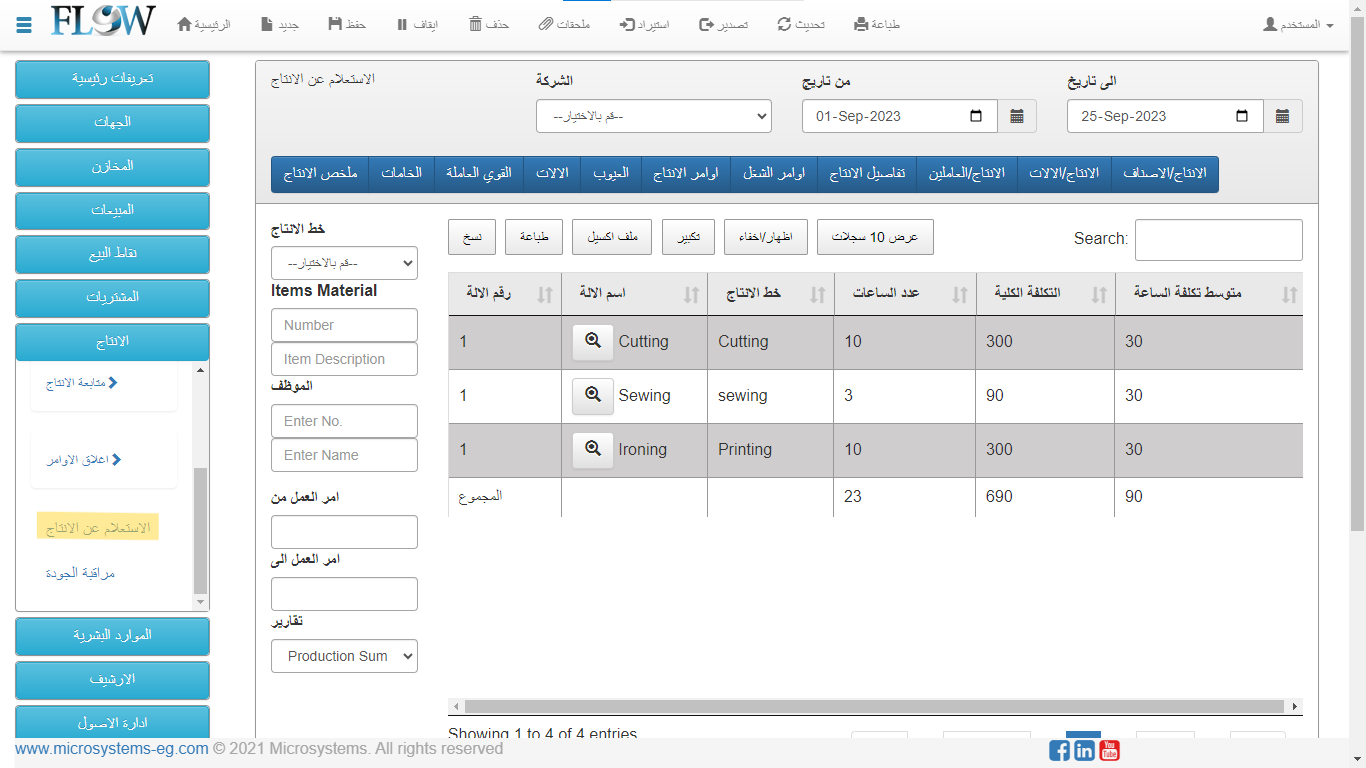The height and width of the screenshot is (768, 1366).
Task: Click the table's horizontal scrollbar
Action: click(x=874, y=706)
